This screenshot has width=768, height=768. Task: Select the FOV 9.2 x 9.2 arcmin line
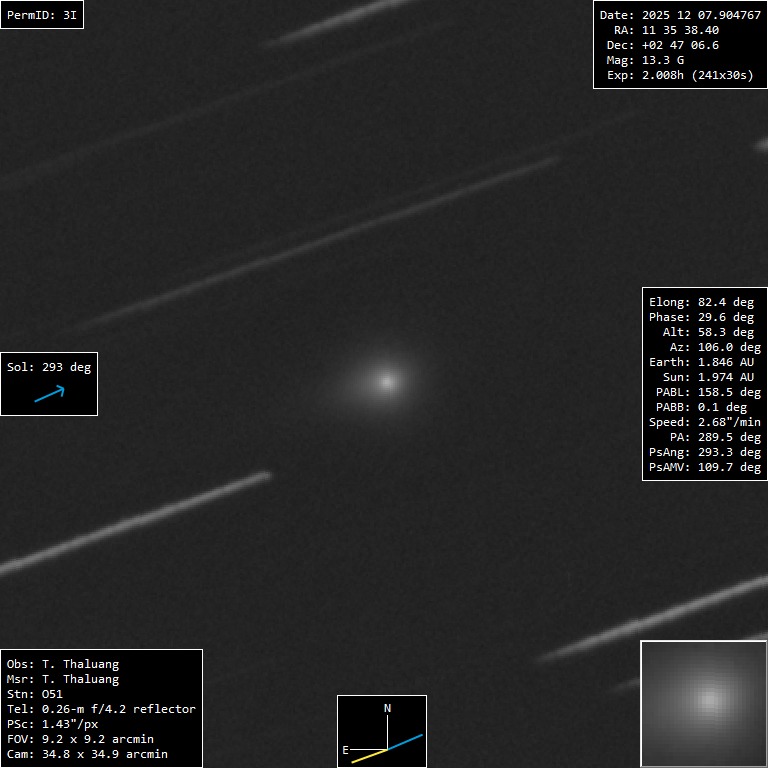coord(80,739)
